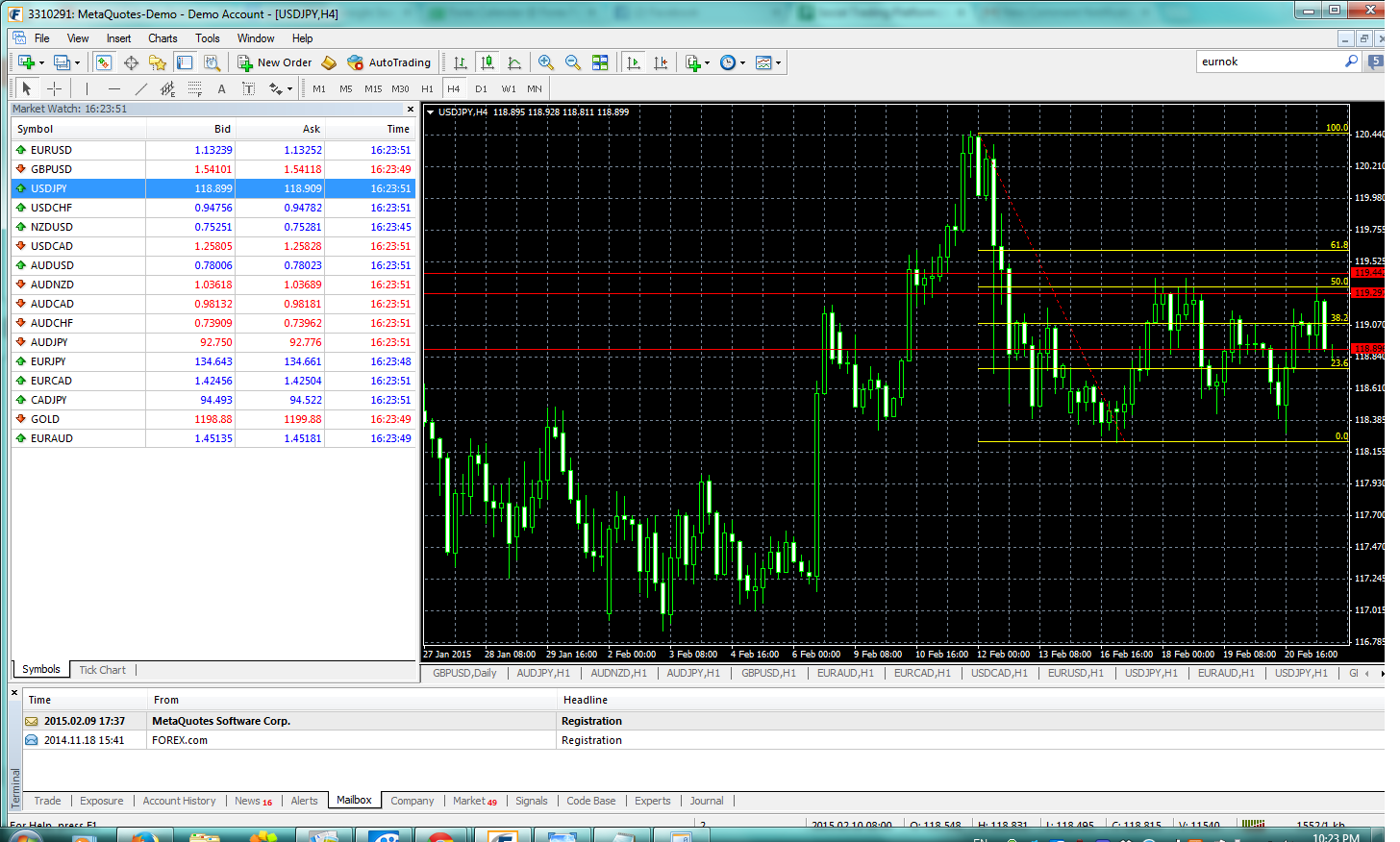Viewport: 1400px width, 842px height.
Task: Select the Fibonacci retracement tool
Action: [194, 88]
